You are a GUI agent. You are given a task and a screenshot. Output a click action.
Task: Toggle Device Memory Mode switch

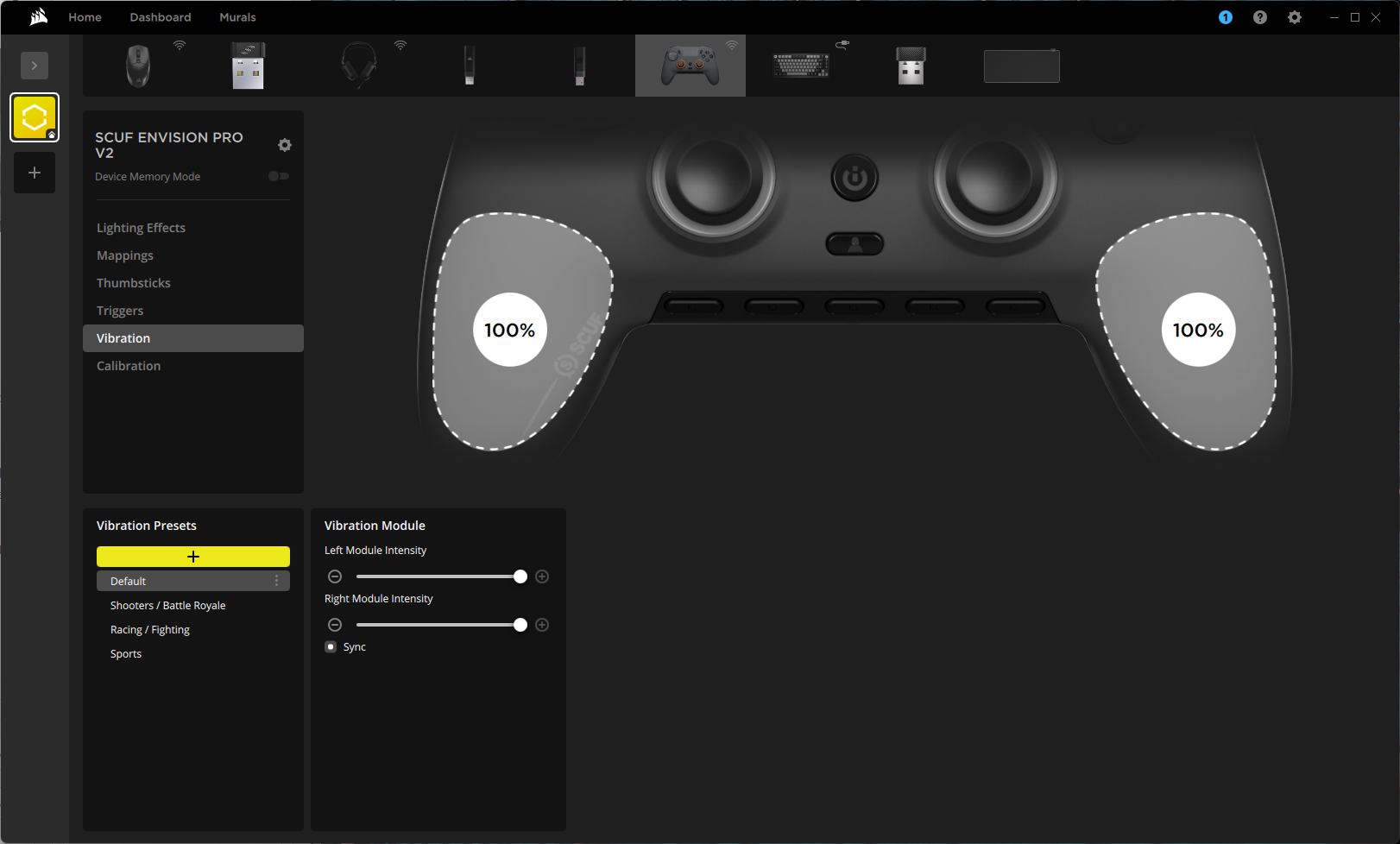coord(278,176)
